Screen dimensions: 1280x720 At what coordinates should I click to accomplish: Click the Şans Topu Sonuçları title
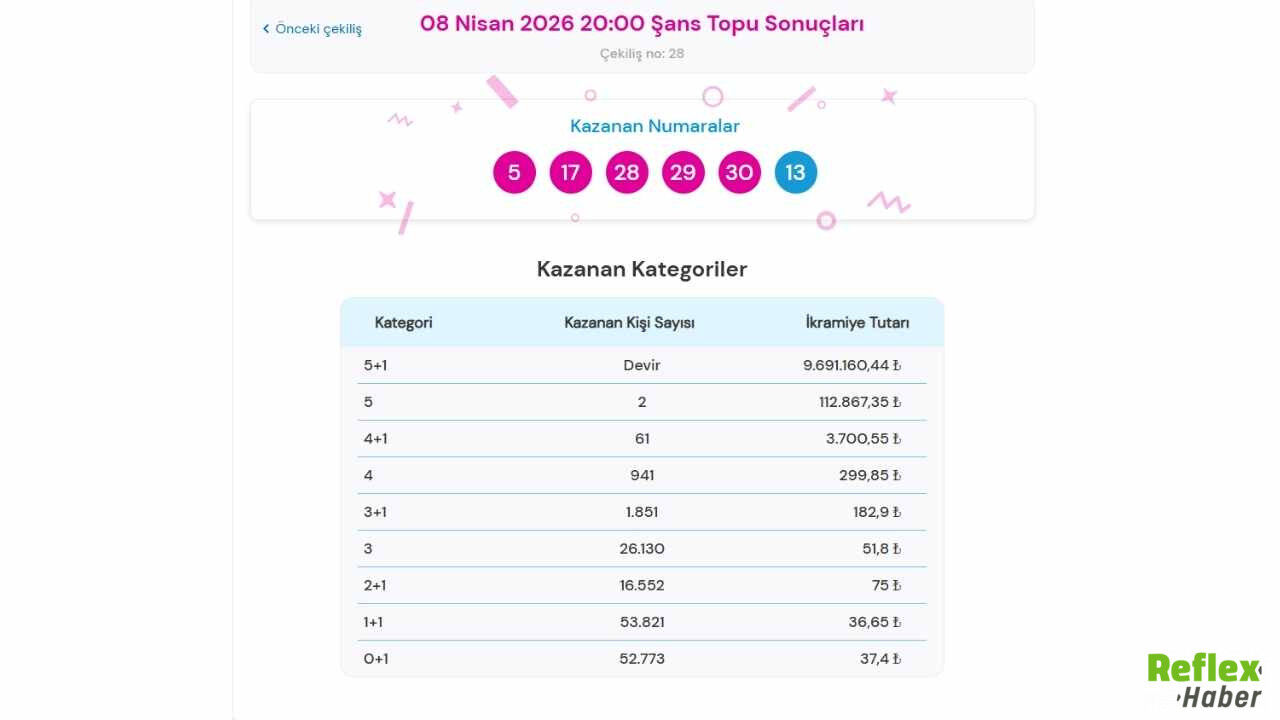point(641,23)
